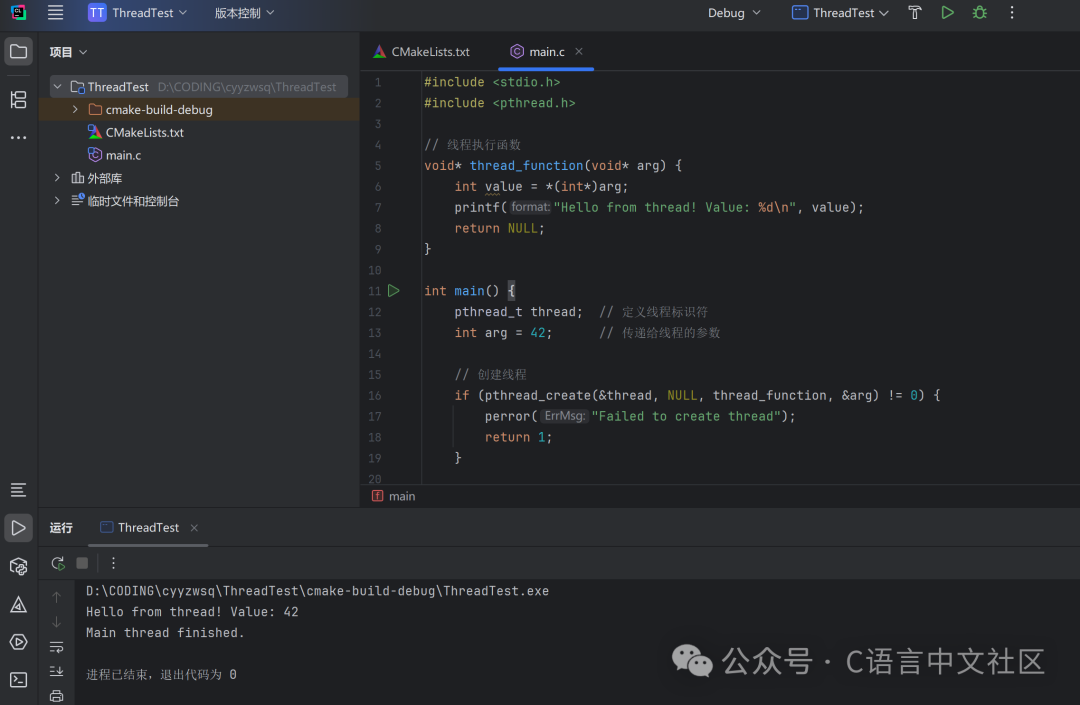Rerun ThreadTest in run panel
1080x705 pixels.
(x=58, y=563)
